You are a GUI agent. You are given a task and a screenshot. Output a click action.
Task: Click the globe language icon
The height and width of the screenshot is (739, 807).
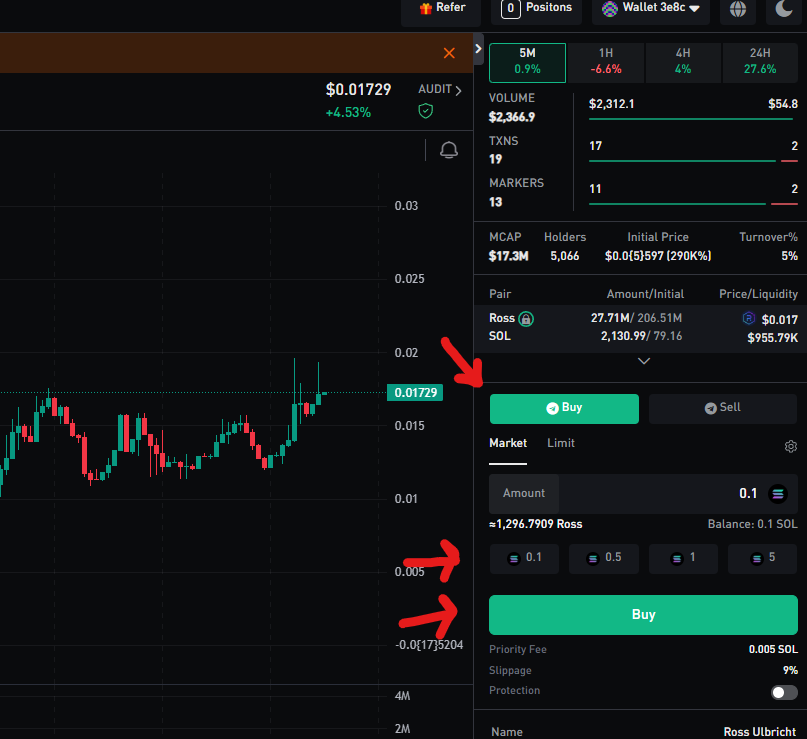tap(738, 10)
